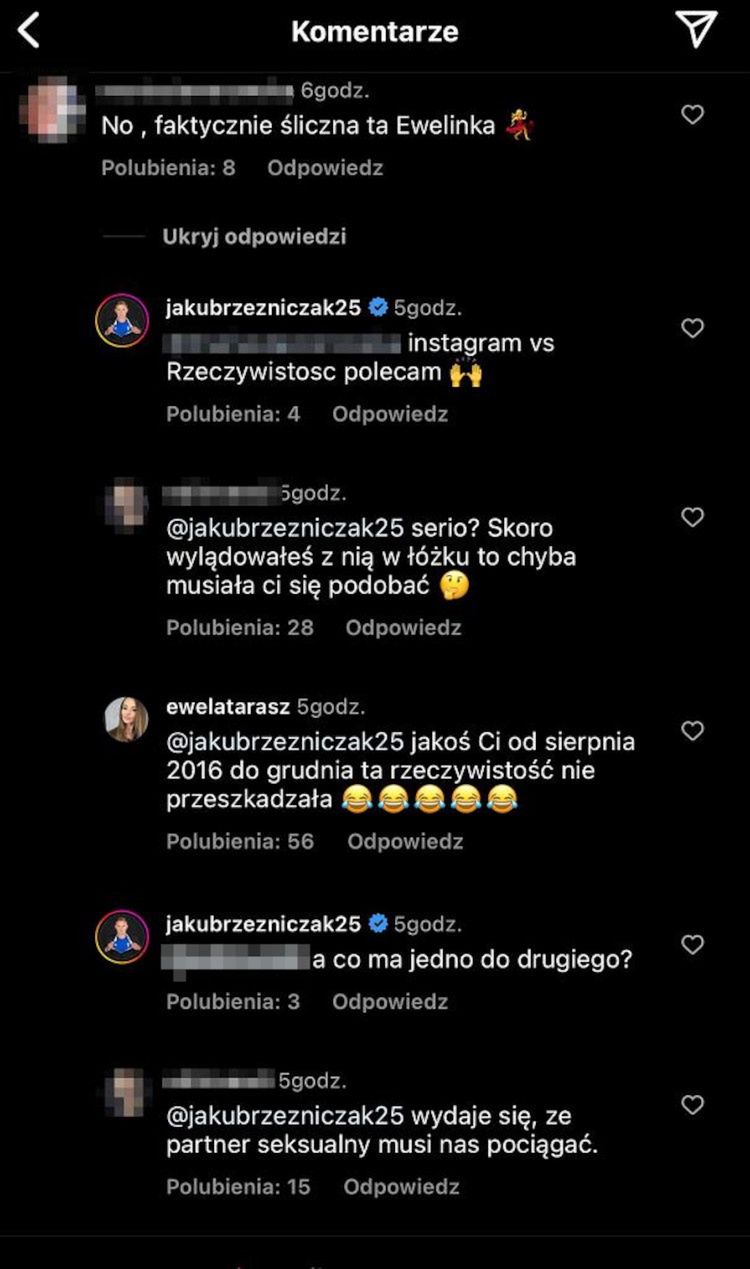Like the 'instagram vs Rzeczywistosc polecam' reply
This screenshot has height=1269, width=750.
click(692, 328)
